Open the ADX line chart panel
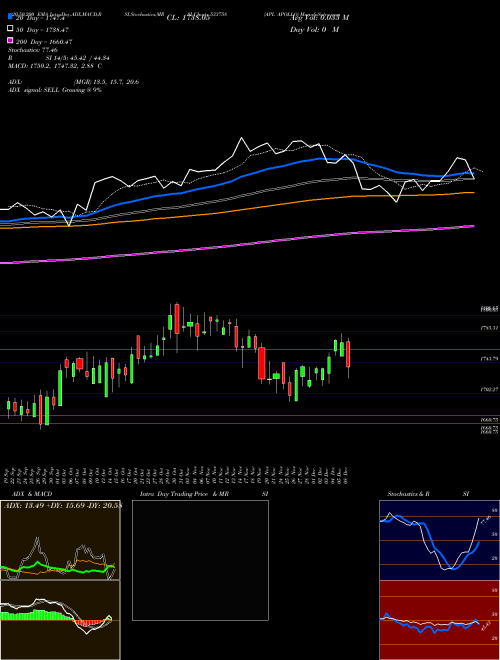 (60, 540)
